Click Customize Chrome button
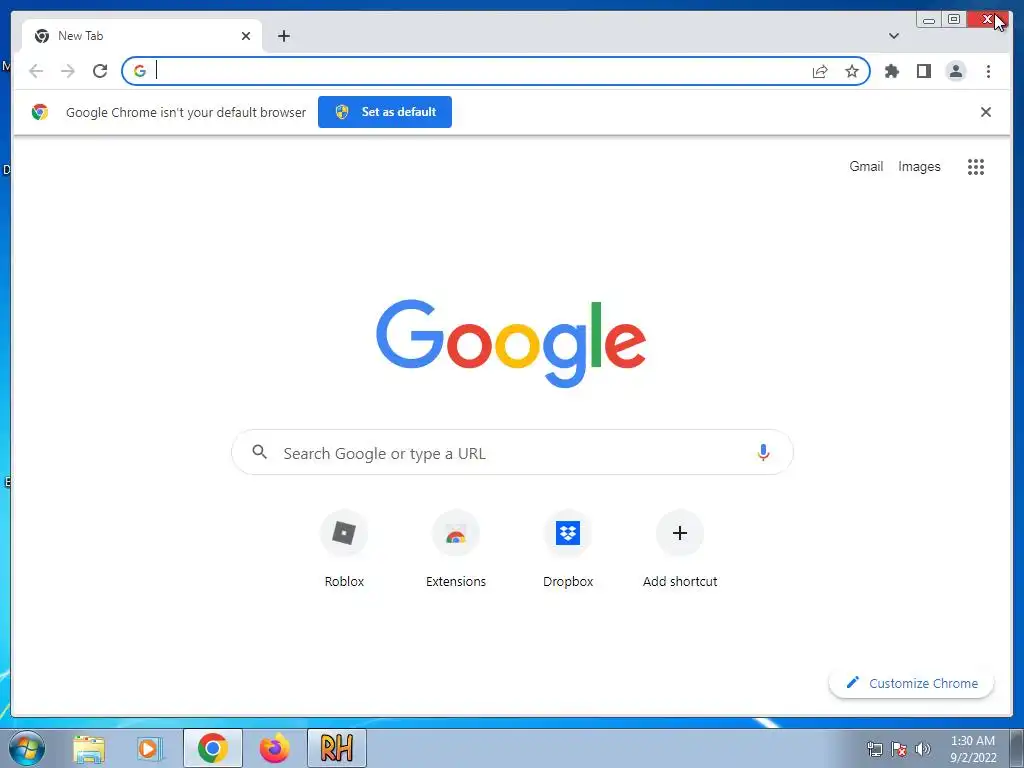This screenshot has width=1024, height=768. [x=911, y=683]
